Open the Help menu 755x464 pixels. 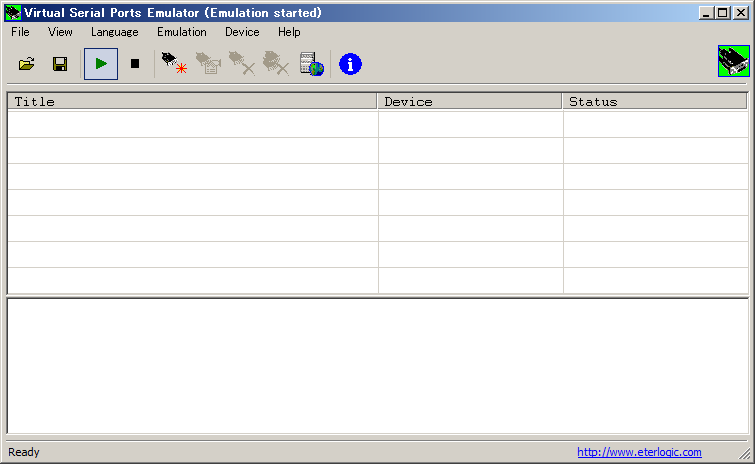pos(289,32)
